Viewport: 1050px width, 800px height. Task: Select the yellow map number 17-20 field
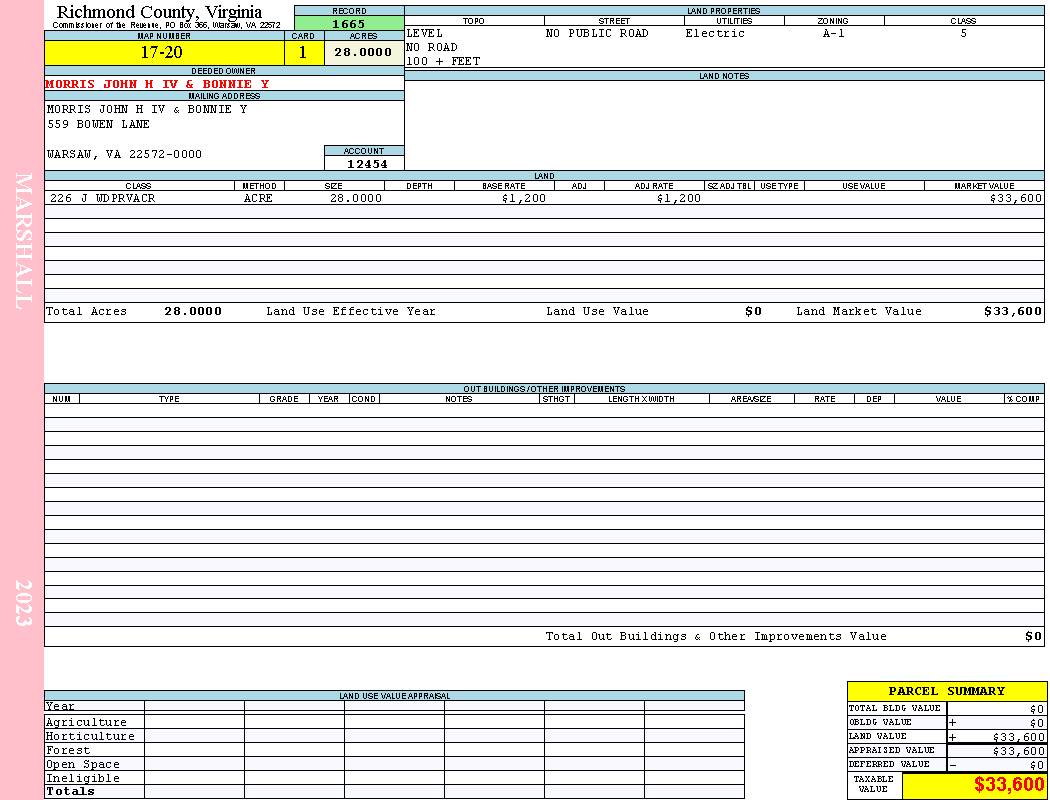coord(164,52)
